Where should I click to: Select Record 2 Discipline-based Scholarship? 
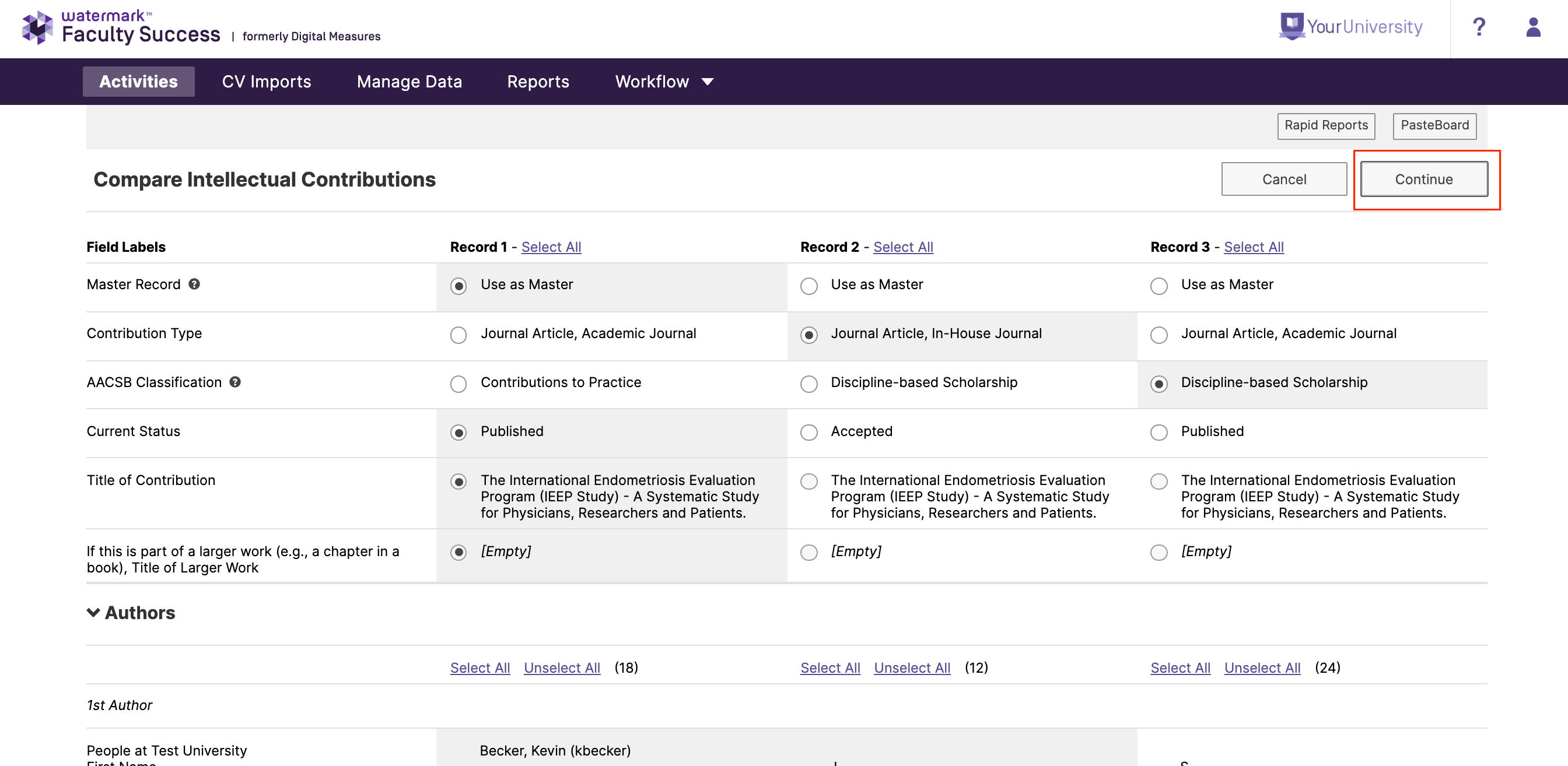808,384
